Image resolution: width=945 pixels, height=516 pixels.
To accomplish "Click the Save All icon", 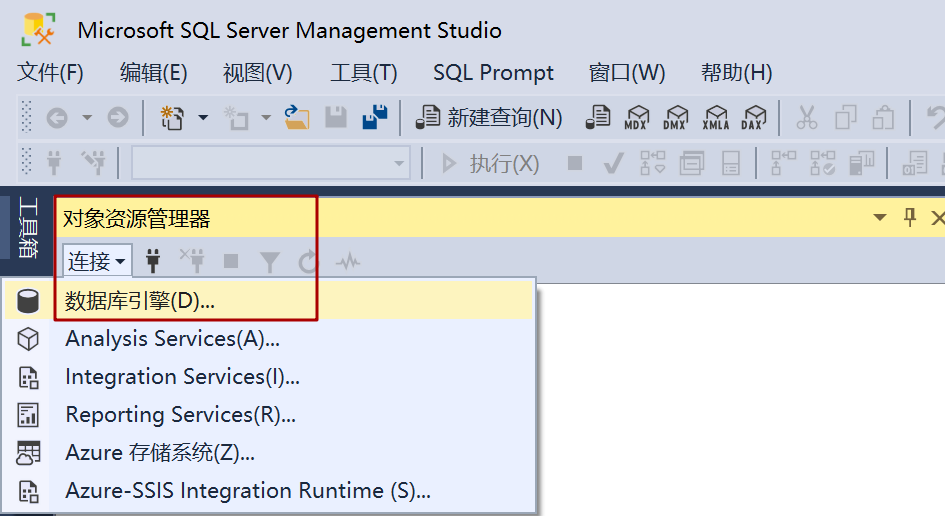I will [375, 118].
